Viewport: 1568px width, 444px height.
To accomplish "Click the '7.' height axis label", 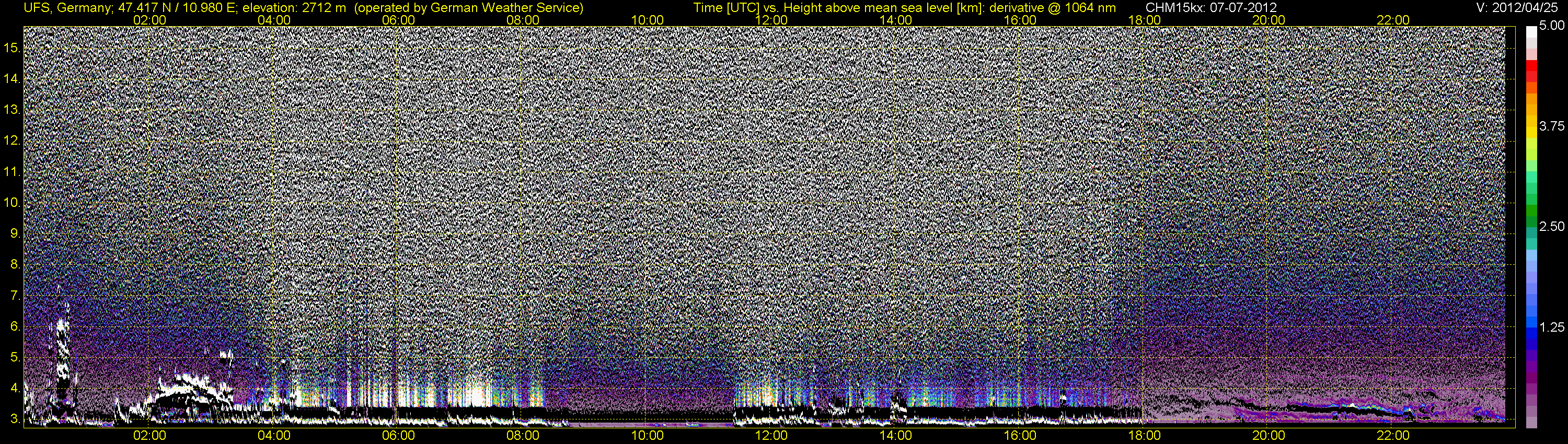I will tap(16, 296).
